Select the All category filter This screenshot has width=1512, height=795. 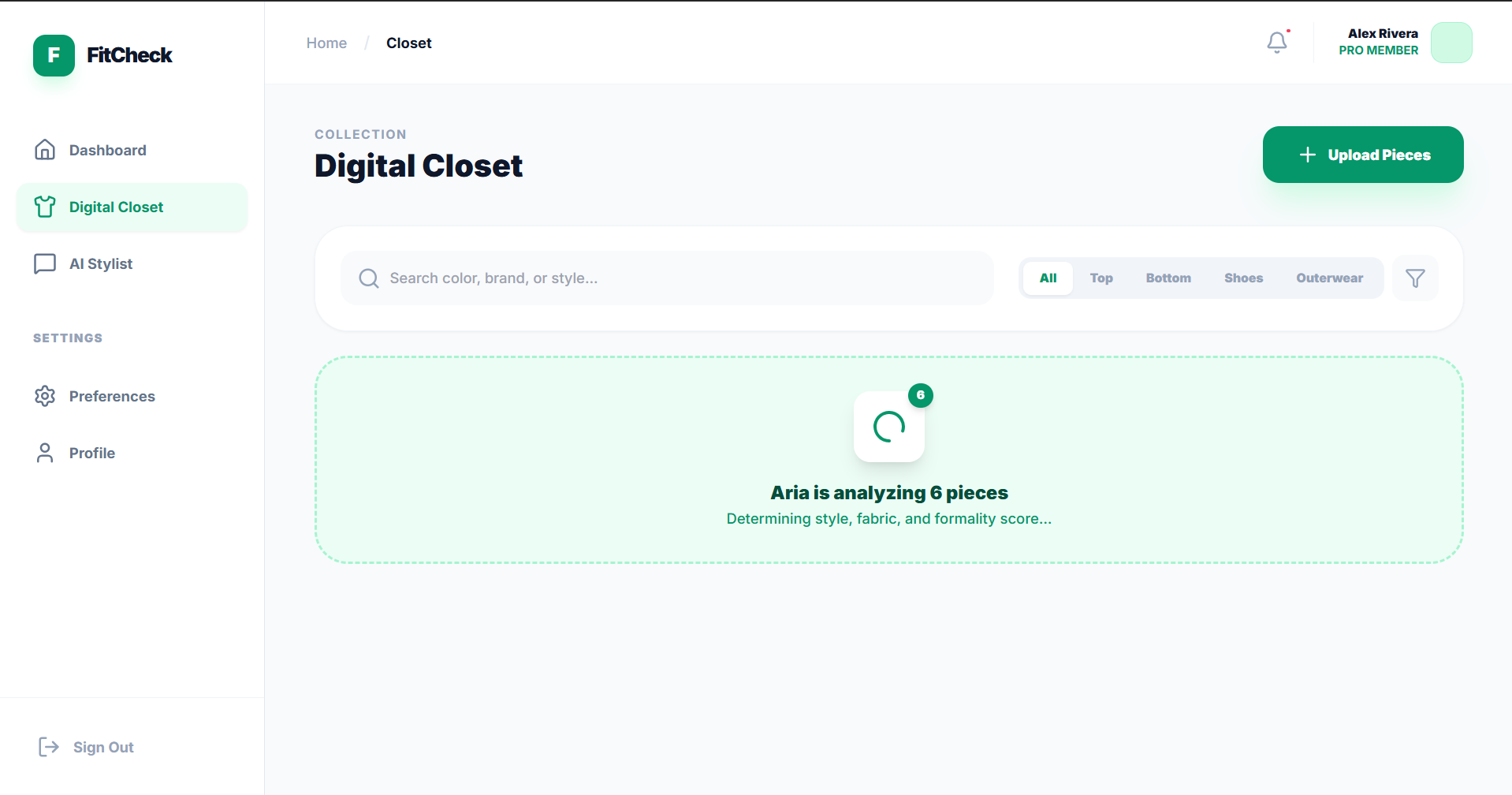(x=1048, y=278)
